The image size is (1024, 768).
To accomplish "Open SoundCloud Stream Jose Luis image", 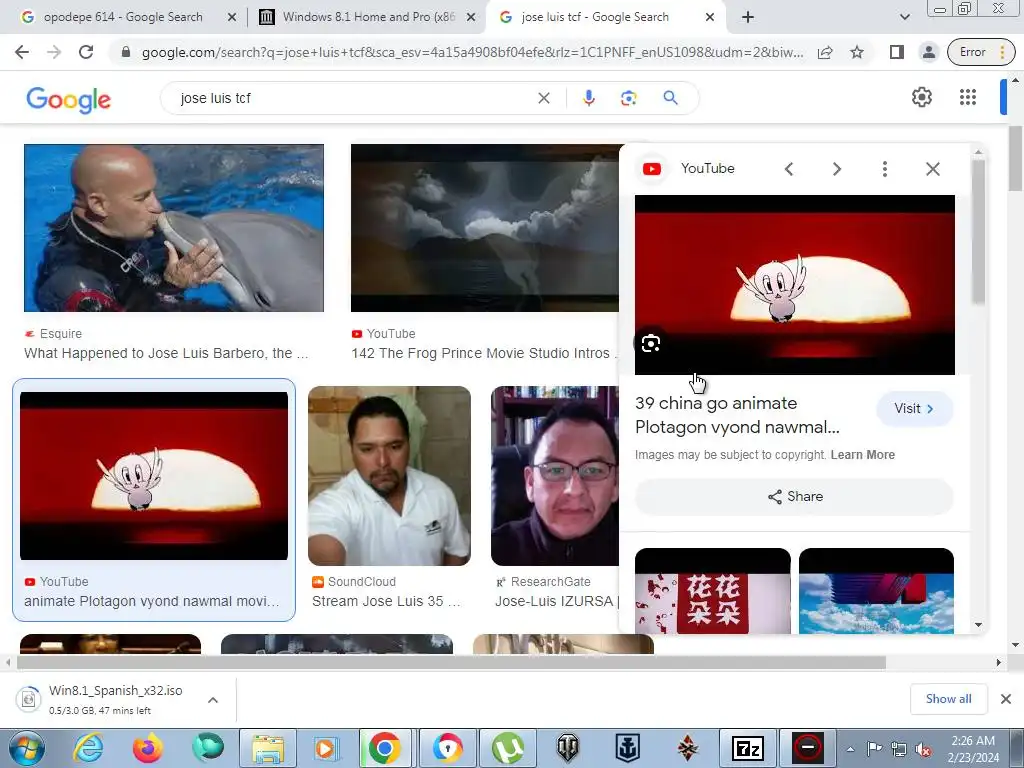I will (x=389, y=475).
